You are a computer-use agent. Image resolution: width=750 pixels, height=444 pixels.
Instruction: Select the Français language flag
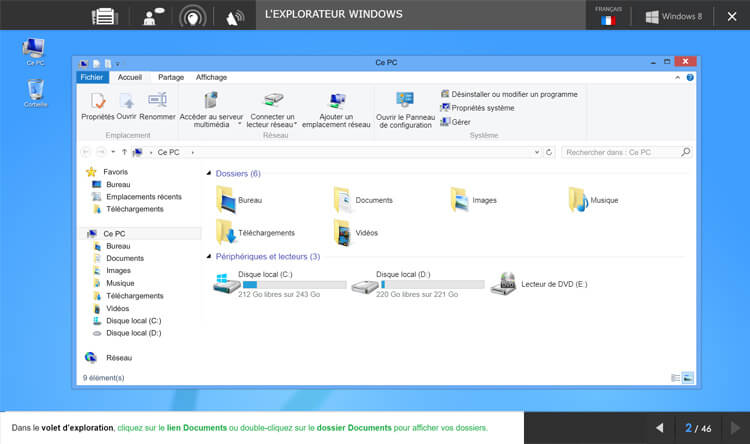click(608, 21)
